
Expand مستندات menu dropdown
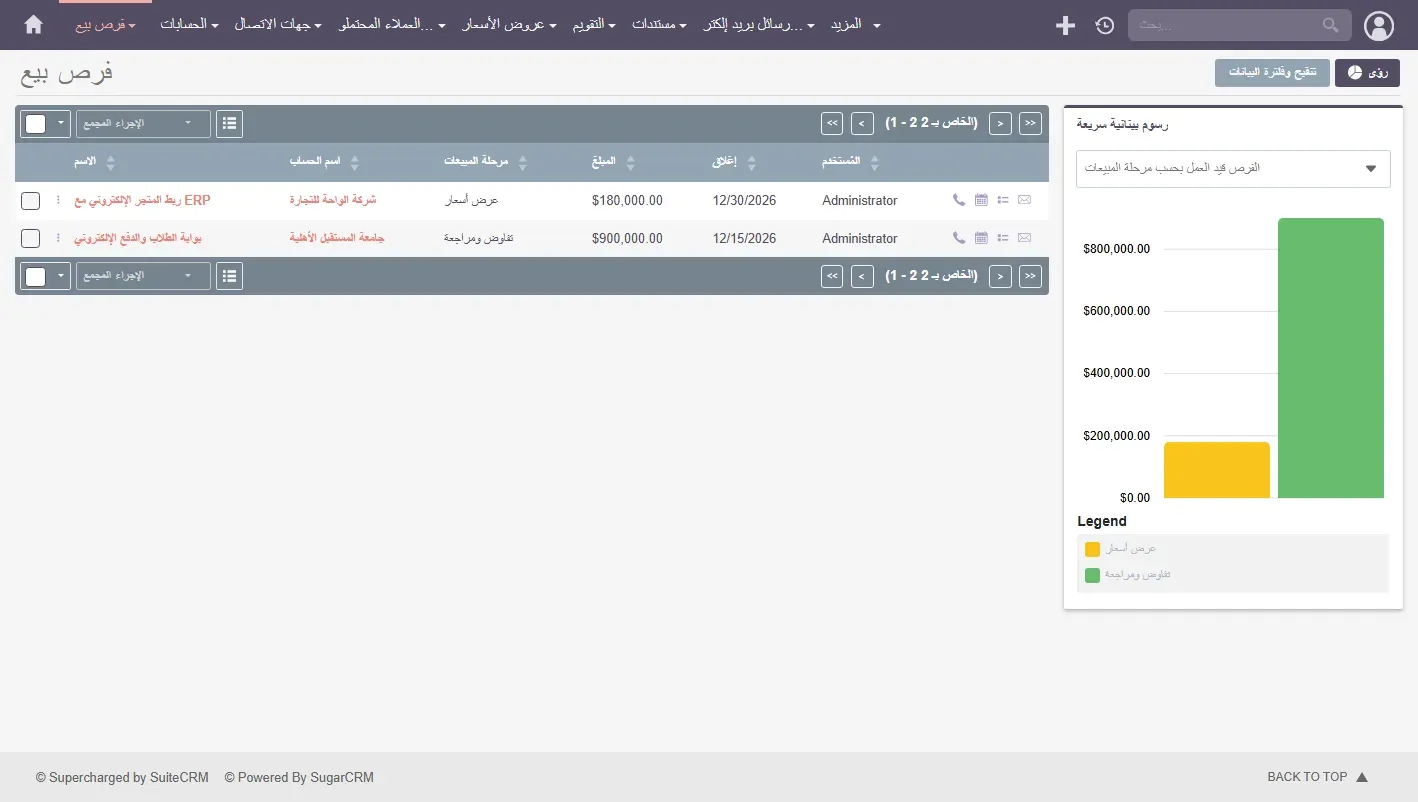[x=659, y=24]
